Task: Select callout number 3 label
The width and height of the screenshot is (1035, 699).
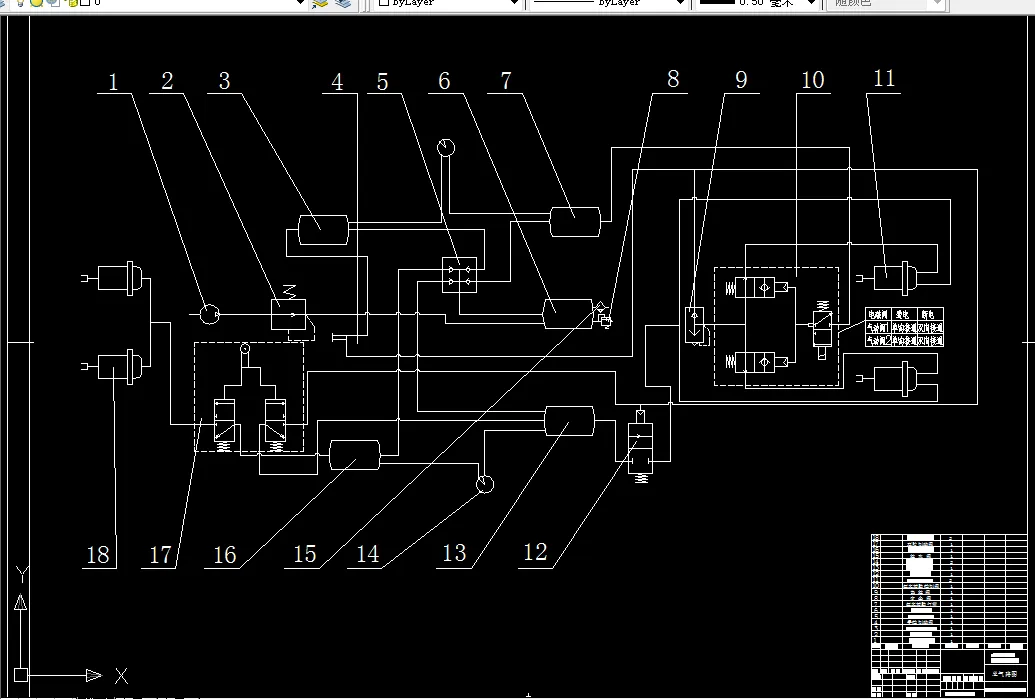Action: [x=224, y=81]
